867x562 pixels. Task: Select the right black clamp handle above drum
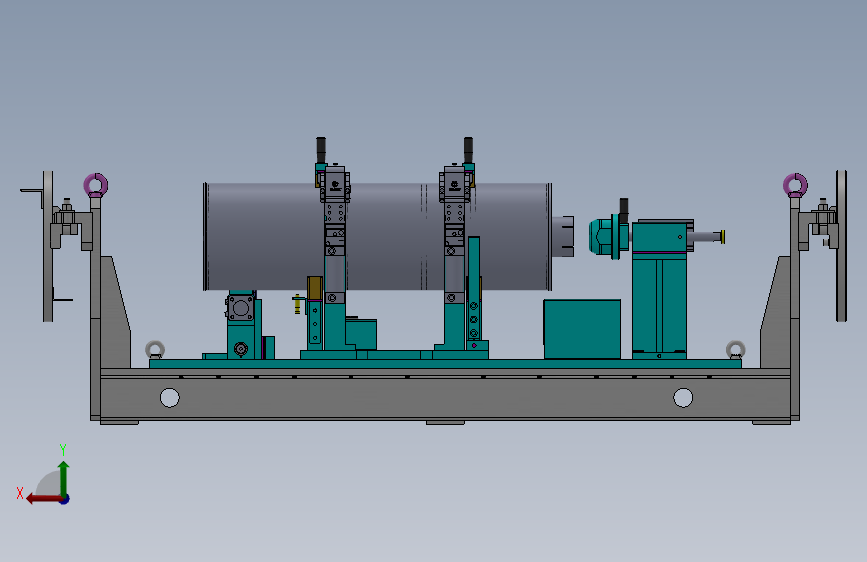tap(468, 150)
